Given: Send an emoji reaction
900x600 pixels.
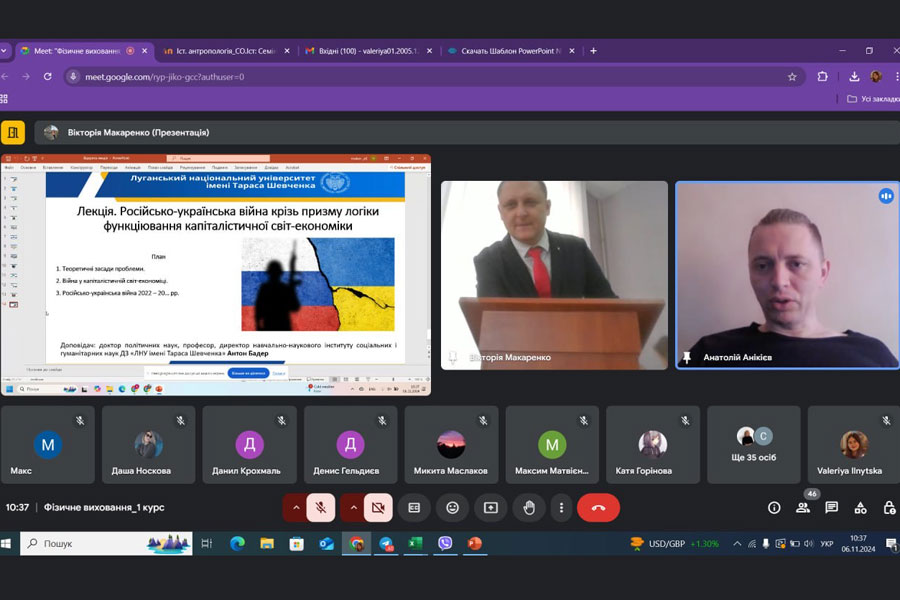Looking at the screenshot, I should (452, 508).
